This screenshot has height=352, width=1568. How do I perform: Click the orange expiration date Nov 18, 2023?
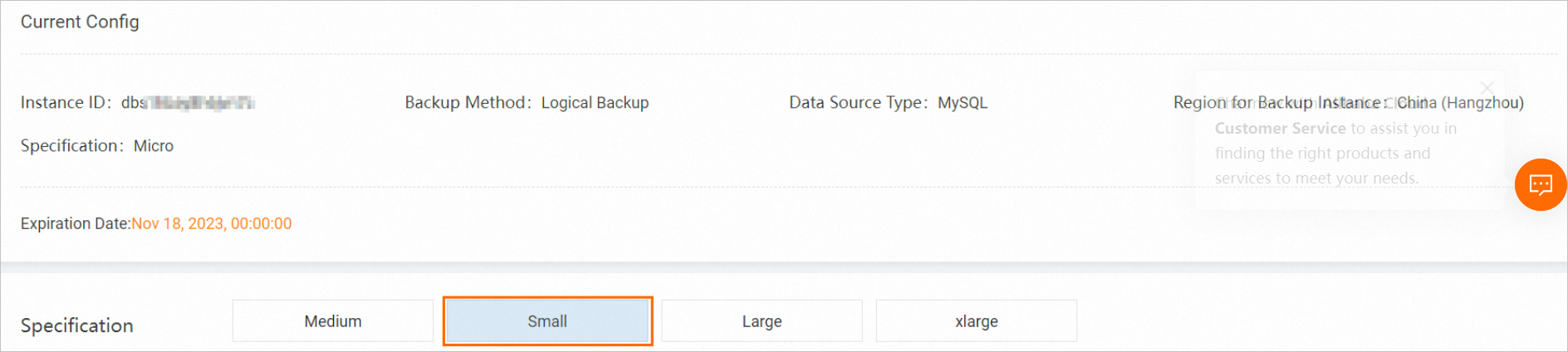pos(212,224)
